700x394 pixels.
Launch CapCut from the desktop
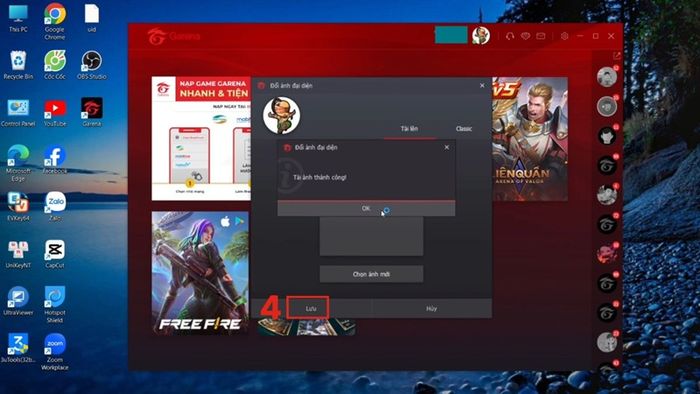click(54, 254)
